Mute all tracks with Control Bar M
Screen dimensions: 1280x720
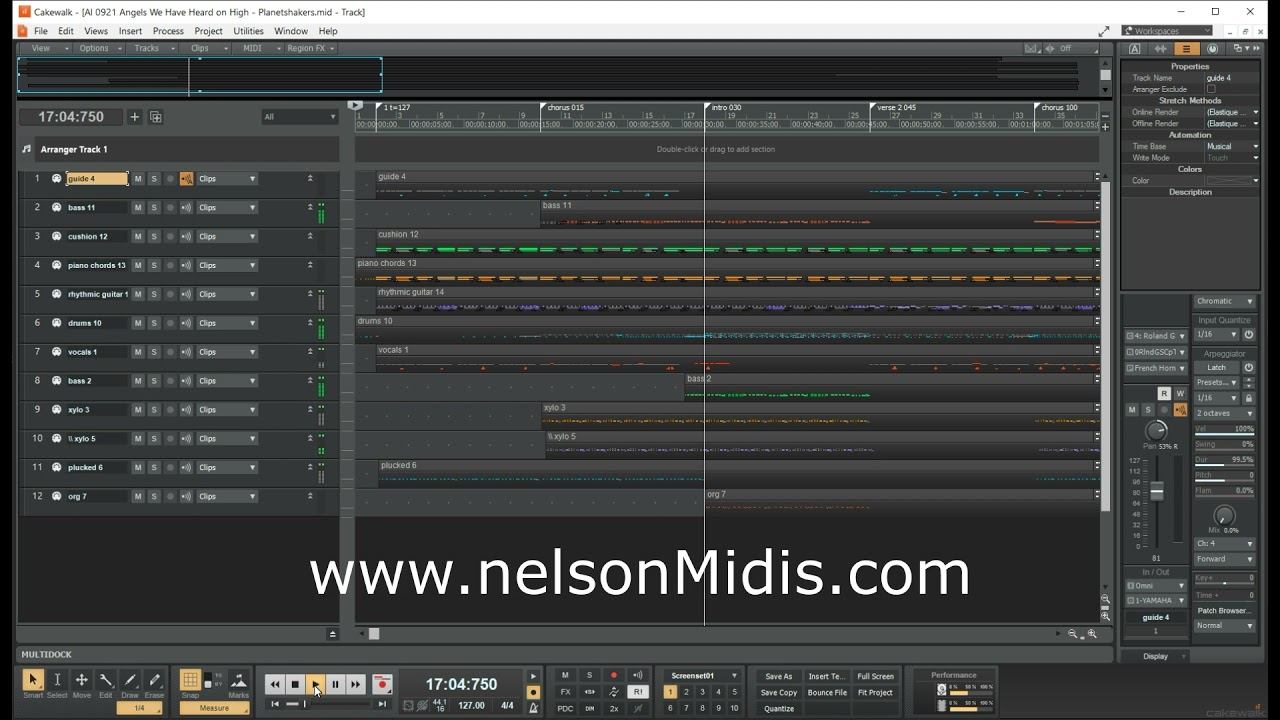(565, 676)
